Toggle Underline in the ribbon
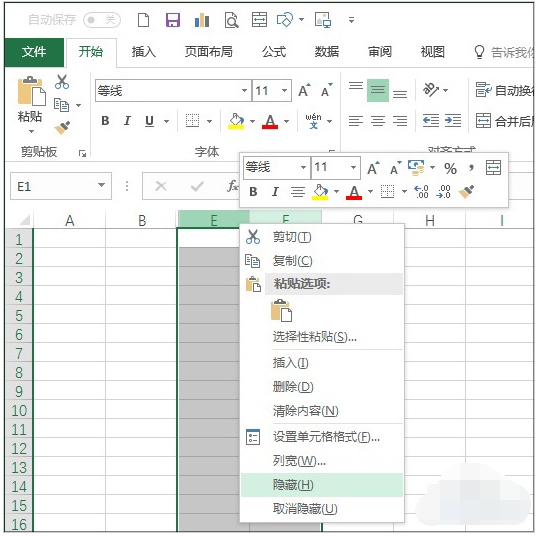Viewport: 541px width, 536px height. pyautogui.click(x=149, y=121)
